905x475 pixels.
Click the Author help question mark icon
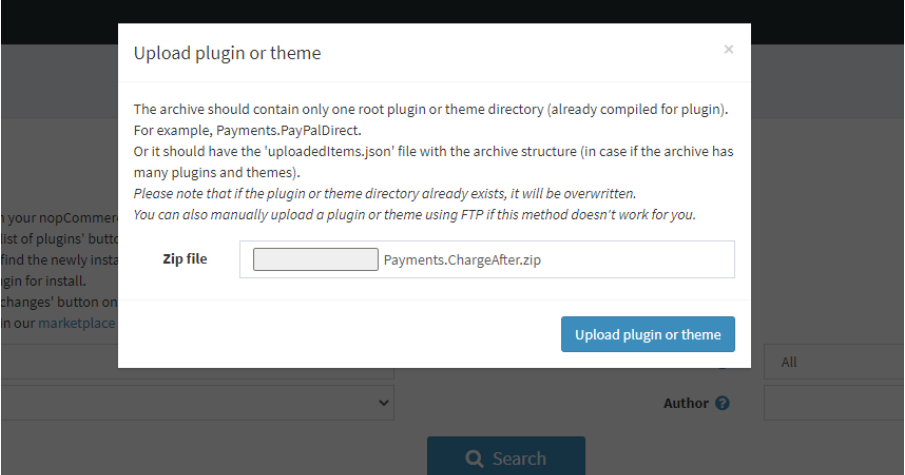coord(722,403)
